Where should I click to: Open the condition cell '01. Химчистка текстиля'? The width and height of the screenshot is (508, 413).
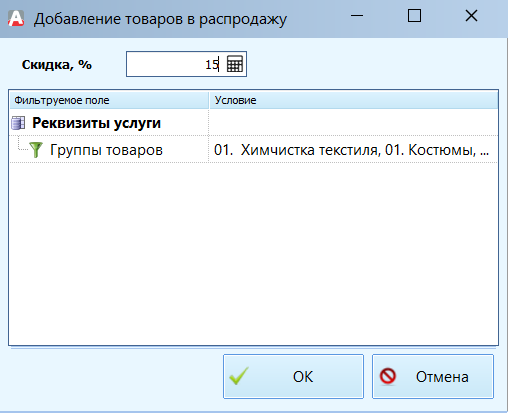(353, 150)
